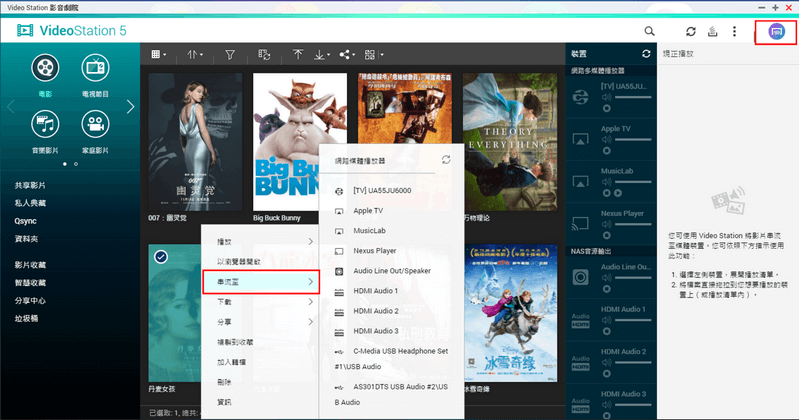Click the filter funnel icon
This screenshot has width=800, height=420.
[x=230, y=55]
